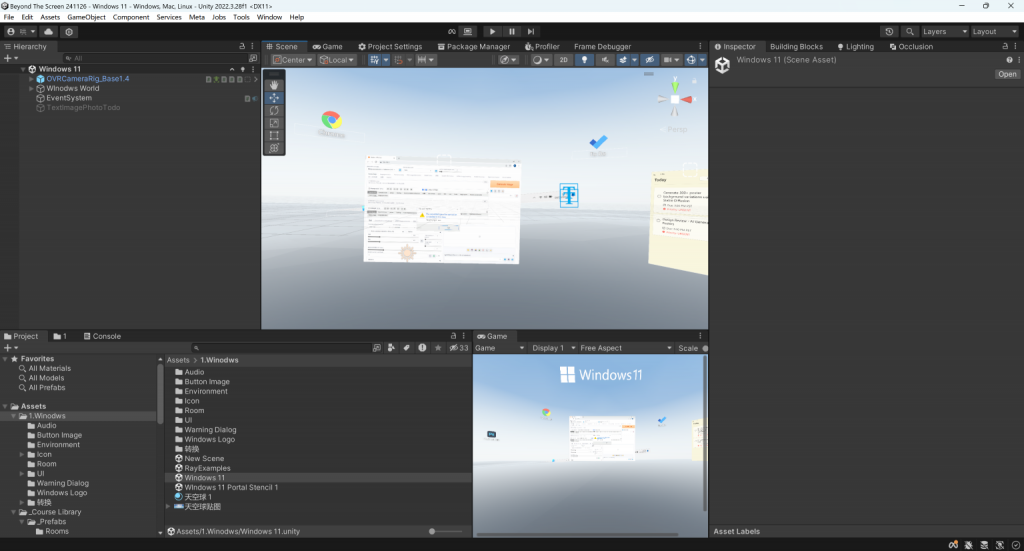This screenshot has width=1024, height=551.
Task: Switch to the Package Manager tab
Action: coord(473,46)
